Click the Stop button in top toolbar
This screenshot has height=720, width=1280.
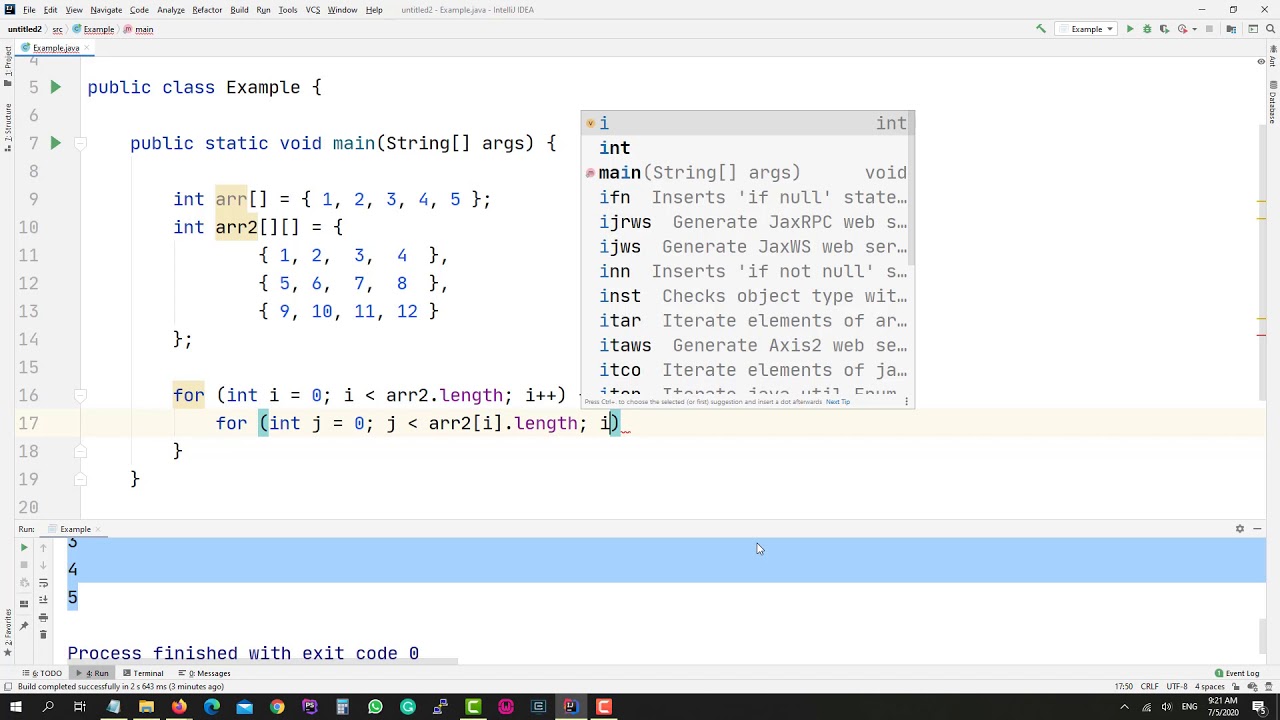click(x=1209, y=29)
